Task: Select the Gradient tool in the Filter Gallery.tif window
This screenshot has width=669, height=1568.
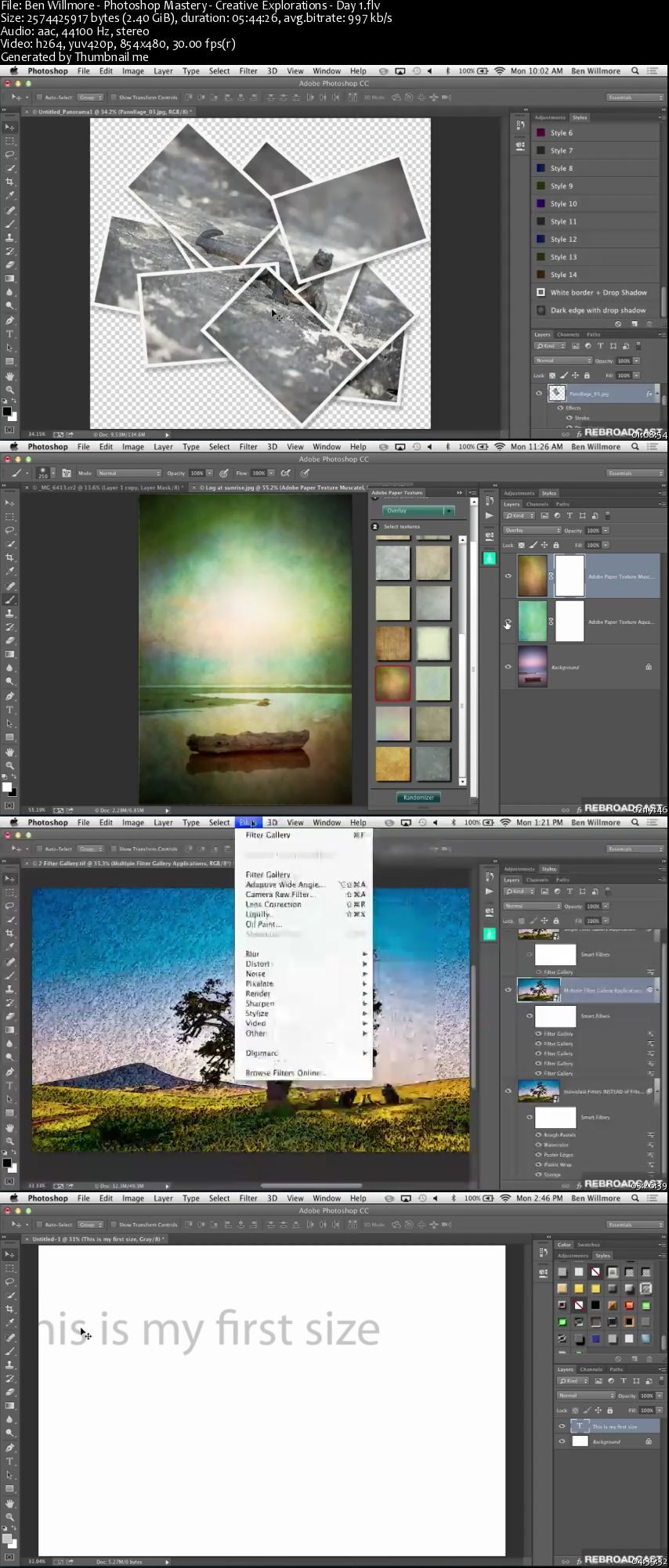Action: (x=10, y=1029)
